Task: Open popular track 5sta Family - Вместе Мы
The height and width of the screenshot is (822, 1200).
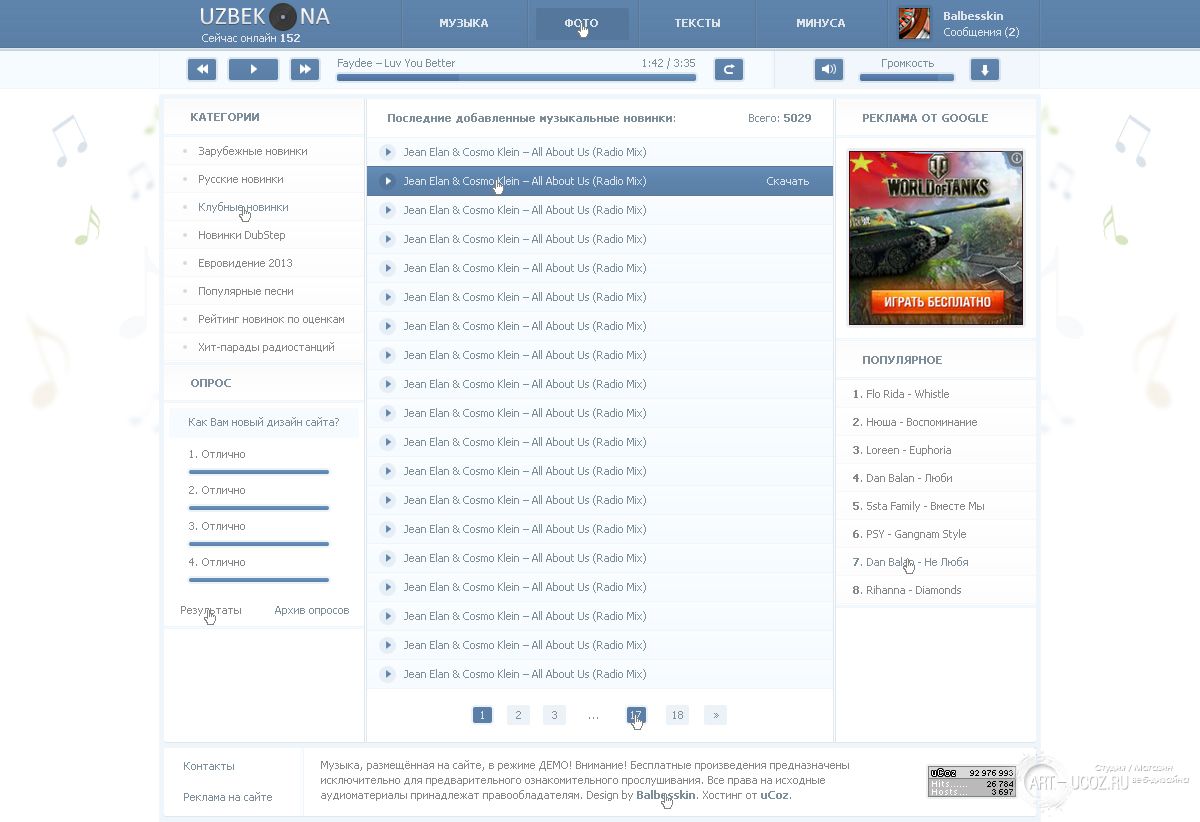Action: [925, 506]
